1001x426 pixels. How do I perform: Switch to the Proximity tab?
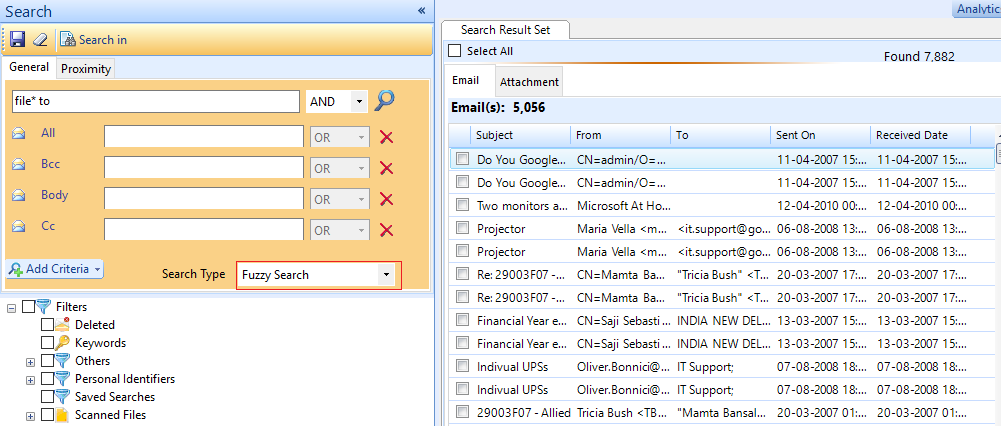[x=86, y=69]
